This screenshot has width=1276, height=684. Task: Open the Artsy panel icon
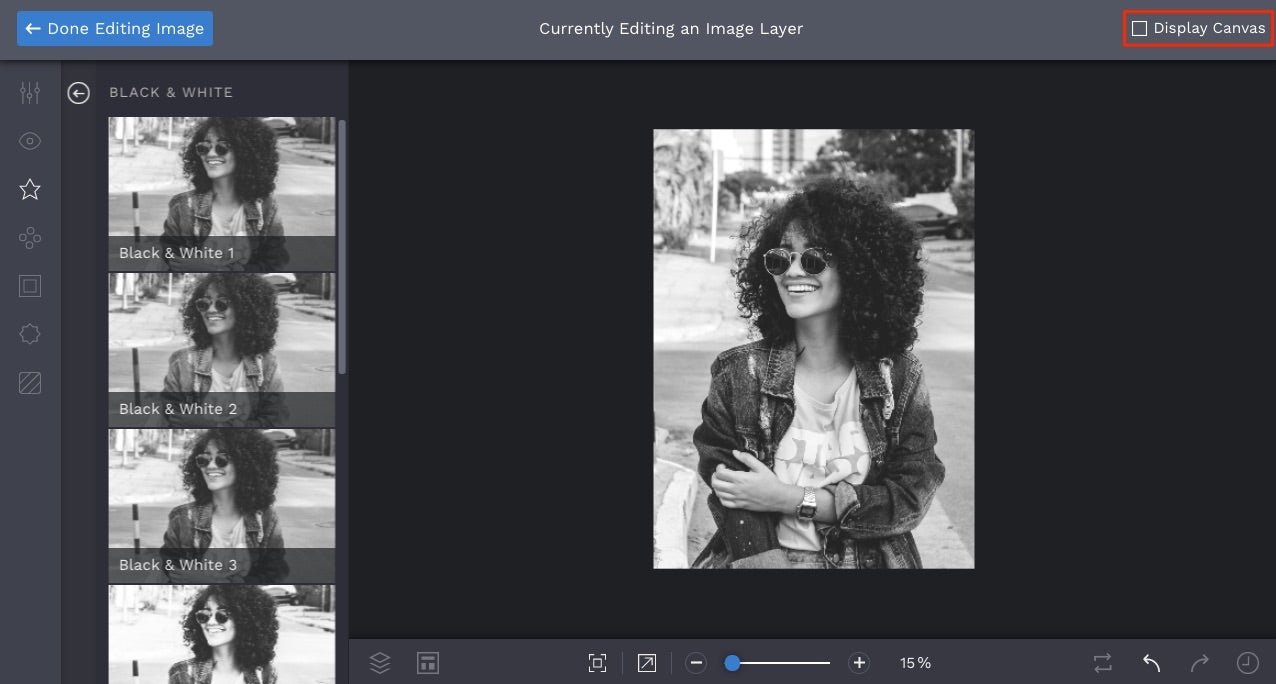coord(30,238)
